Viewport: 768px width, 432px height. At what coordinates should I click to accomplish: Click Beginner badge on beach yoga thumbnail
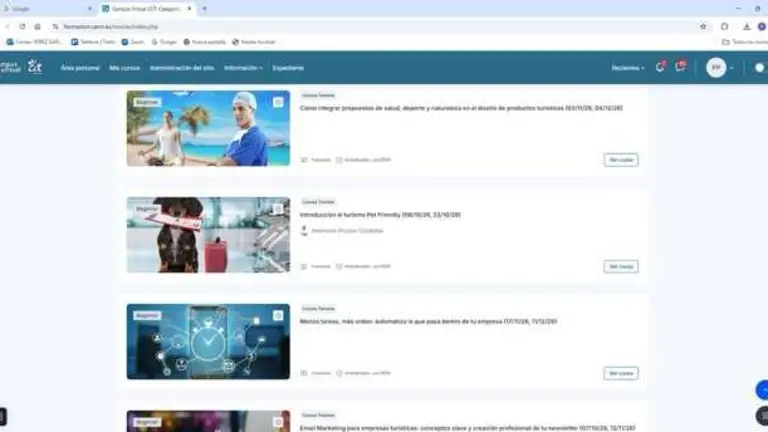coord(147,102)
